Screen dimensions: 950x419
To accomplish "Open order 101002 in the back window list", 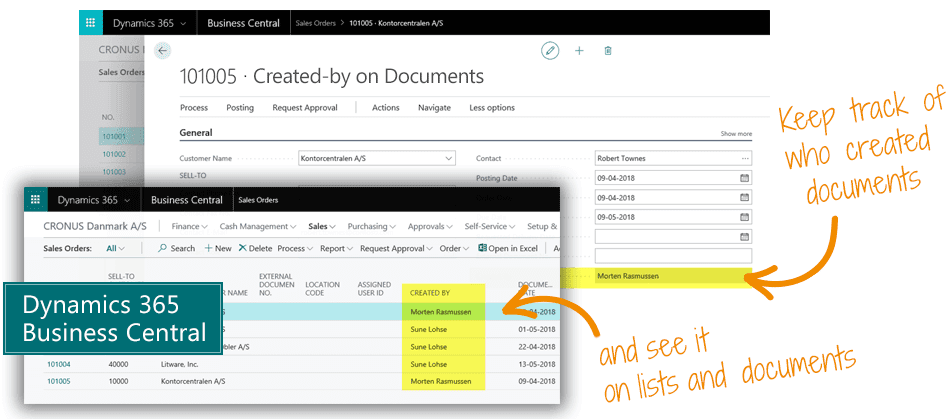I will pyautogui.click(x=114, y=154).
